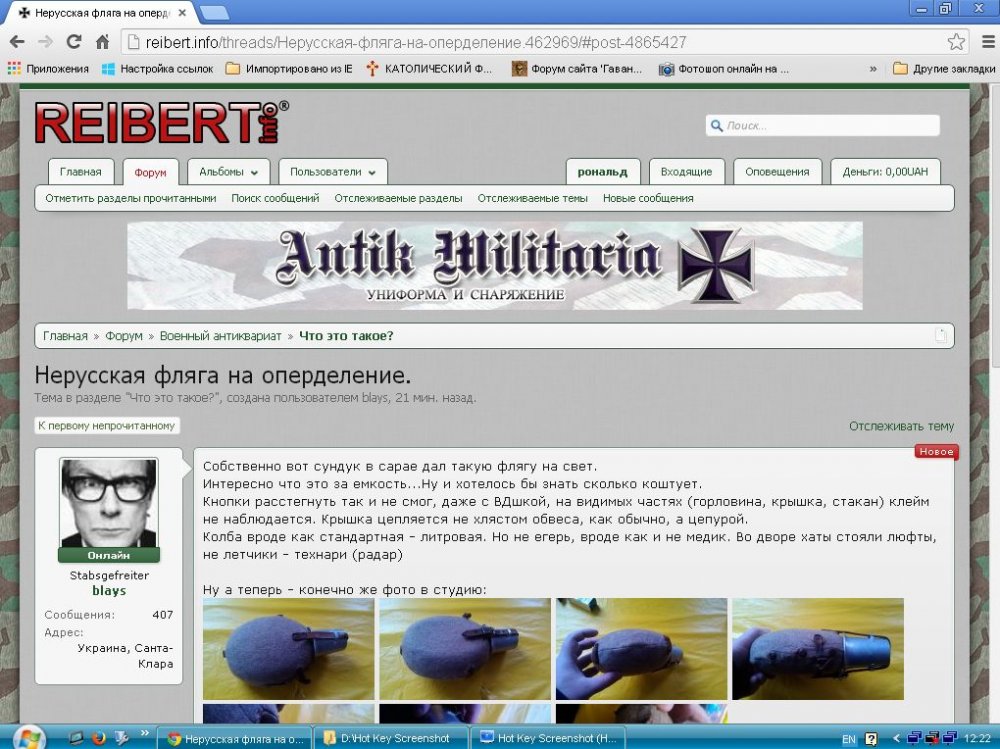Open the Что это такое? breadcrumb
This screenshot has height=749, width=1000.
point(346,336)
